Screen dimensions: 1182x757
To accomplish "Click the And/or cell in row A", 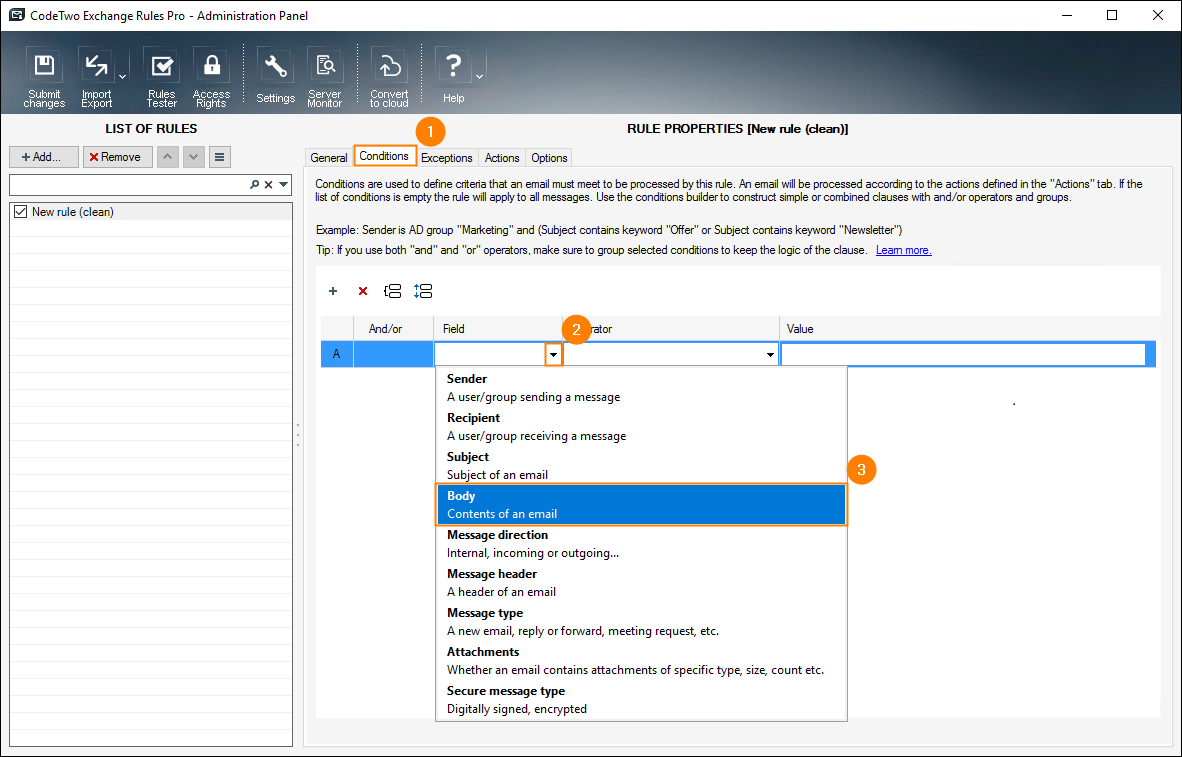I will (x=393, y=354).
